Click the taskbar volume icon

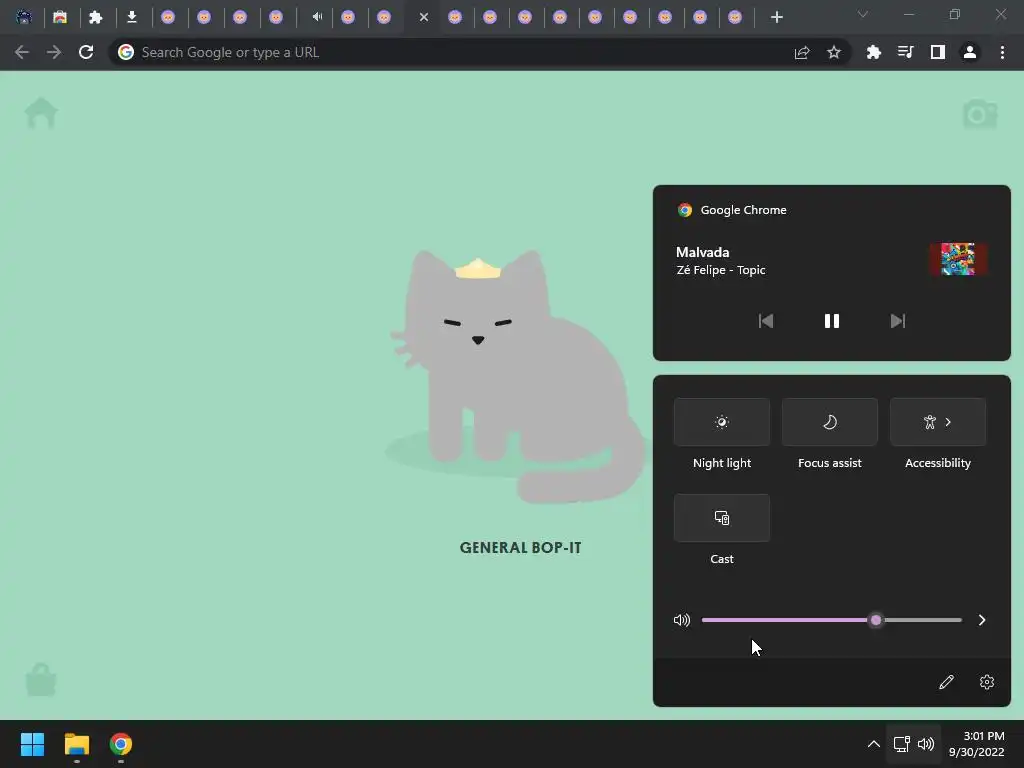tap(926, 744)
